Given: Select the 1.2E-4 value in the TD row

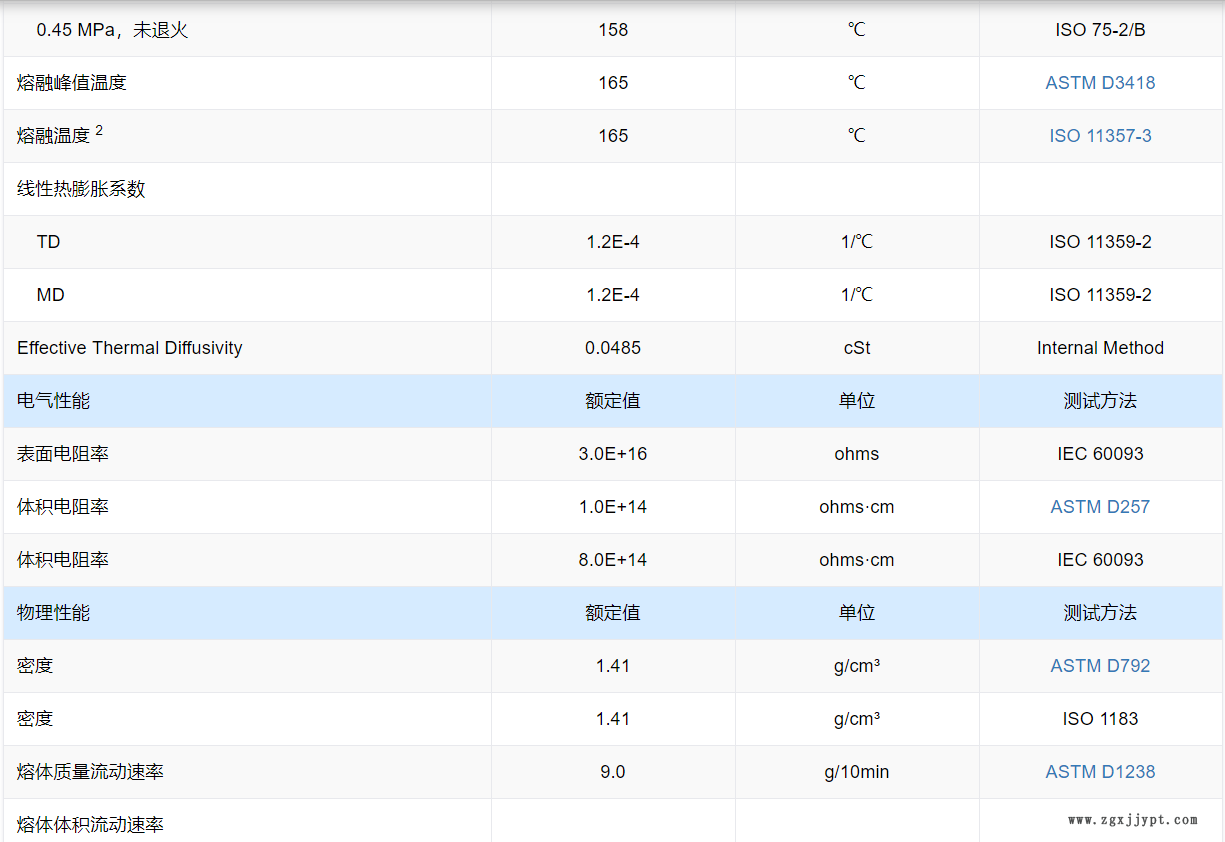Looking at the screenshot, I should tap(613, 242).
